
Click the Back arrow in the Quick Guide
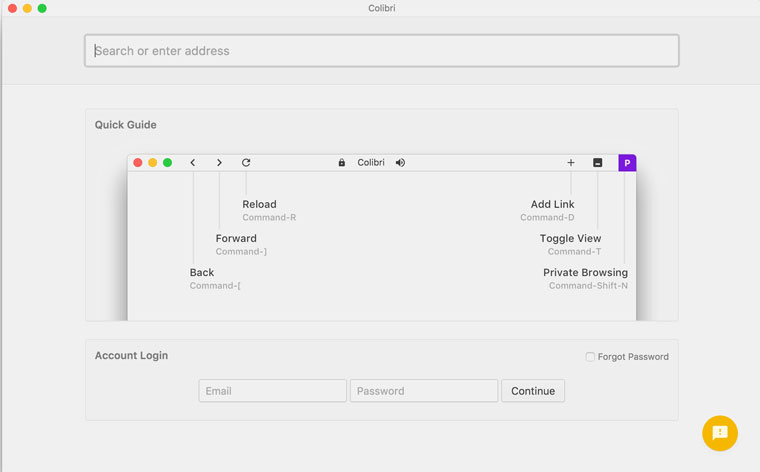(x=193, y=163)
